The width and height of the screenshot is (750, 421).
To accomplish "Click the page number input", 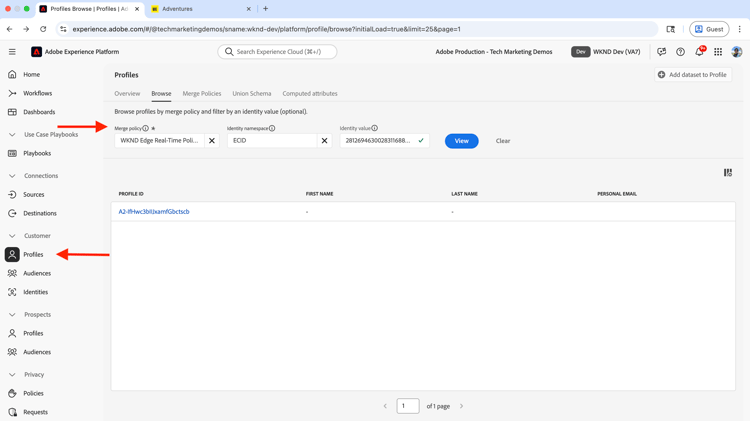I will (x=408, y=406).
